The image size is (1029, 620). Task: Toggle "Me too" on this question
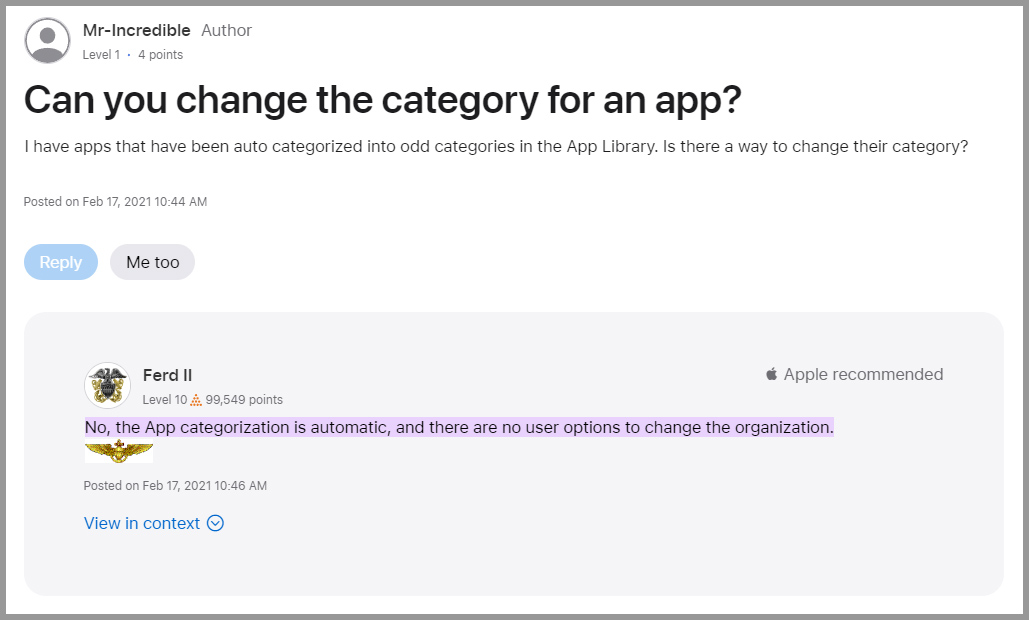(x=152, y=261)
